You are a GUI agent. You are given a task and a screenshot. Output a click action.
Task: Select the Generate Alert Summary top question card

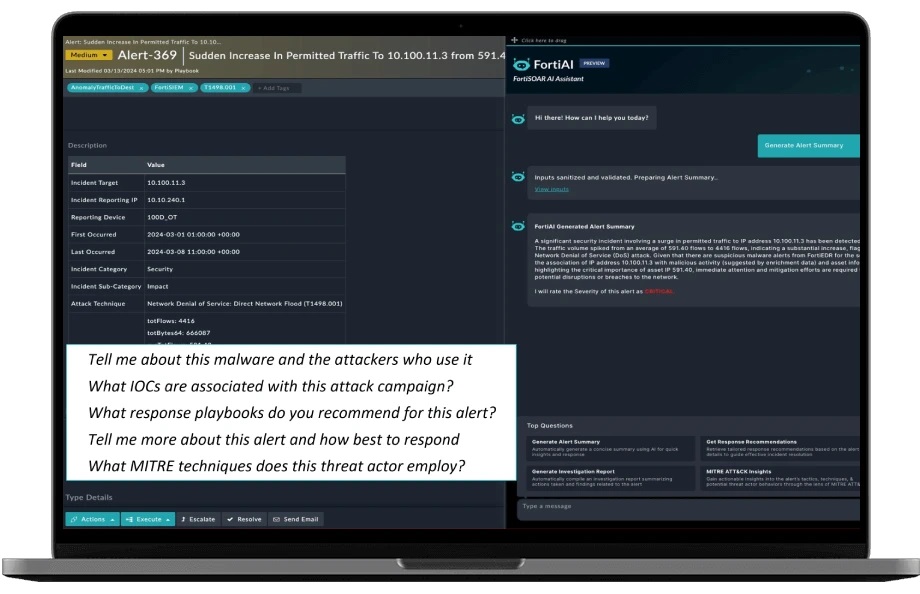pyautogui.click(x=608, y=446)
